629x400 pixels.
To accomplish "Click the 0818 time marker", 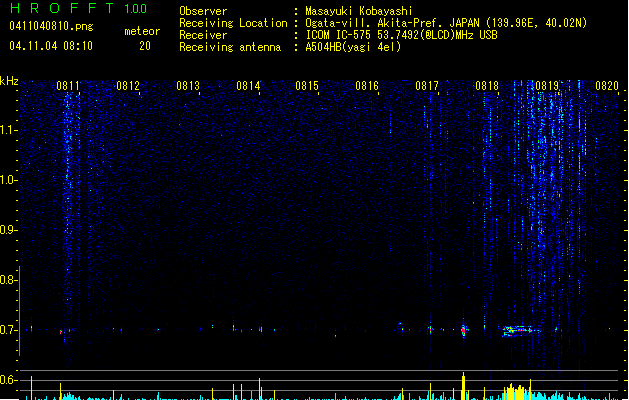I will pos(487,86).
